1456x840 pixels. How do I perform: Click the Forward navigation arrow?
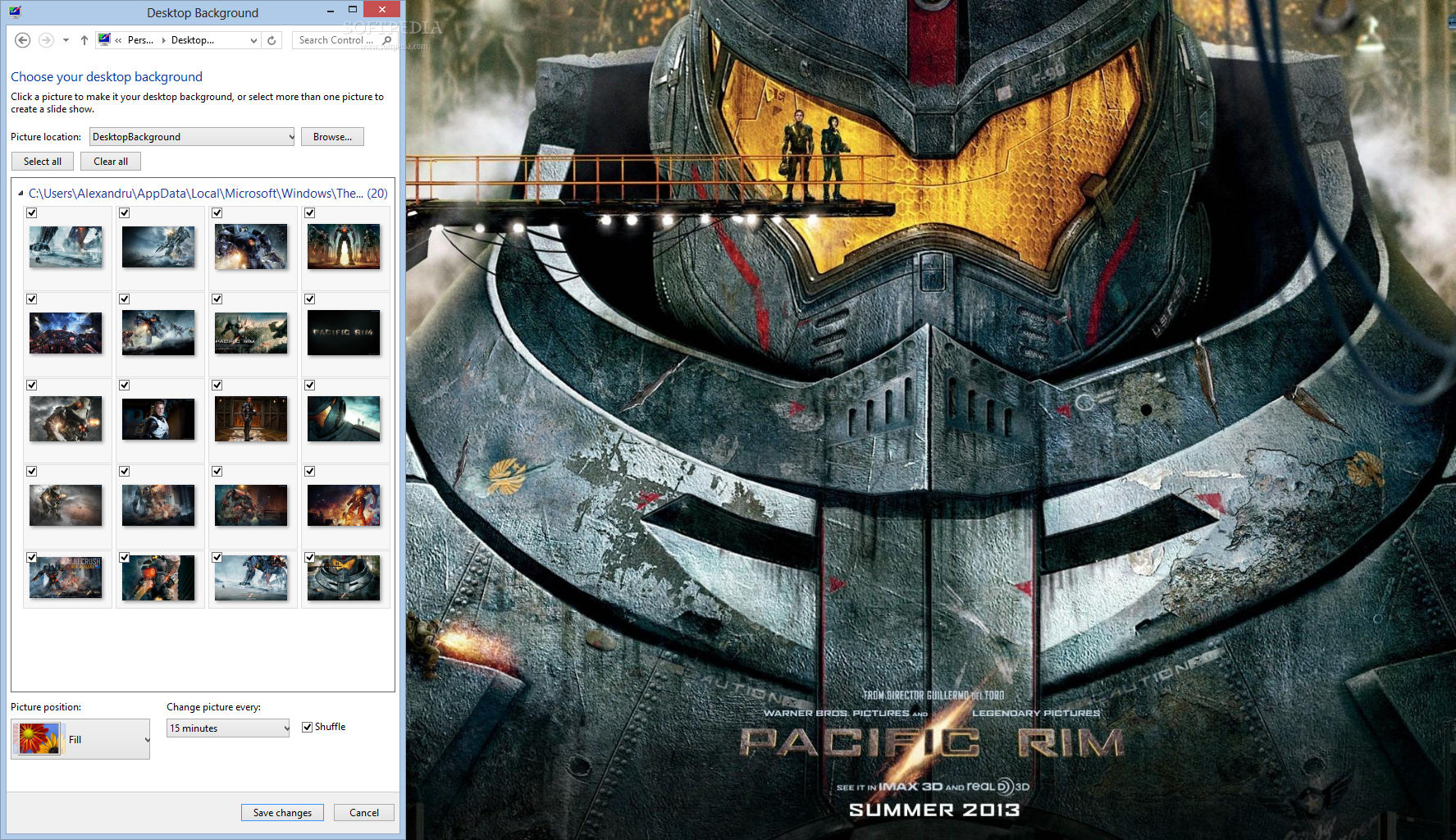(46, 40)
